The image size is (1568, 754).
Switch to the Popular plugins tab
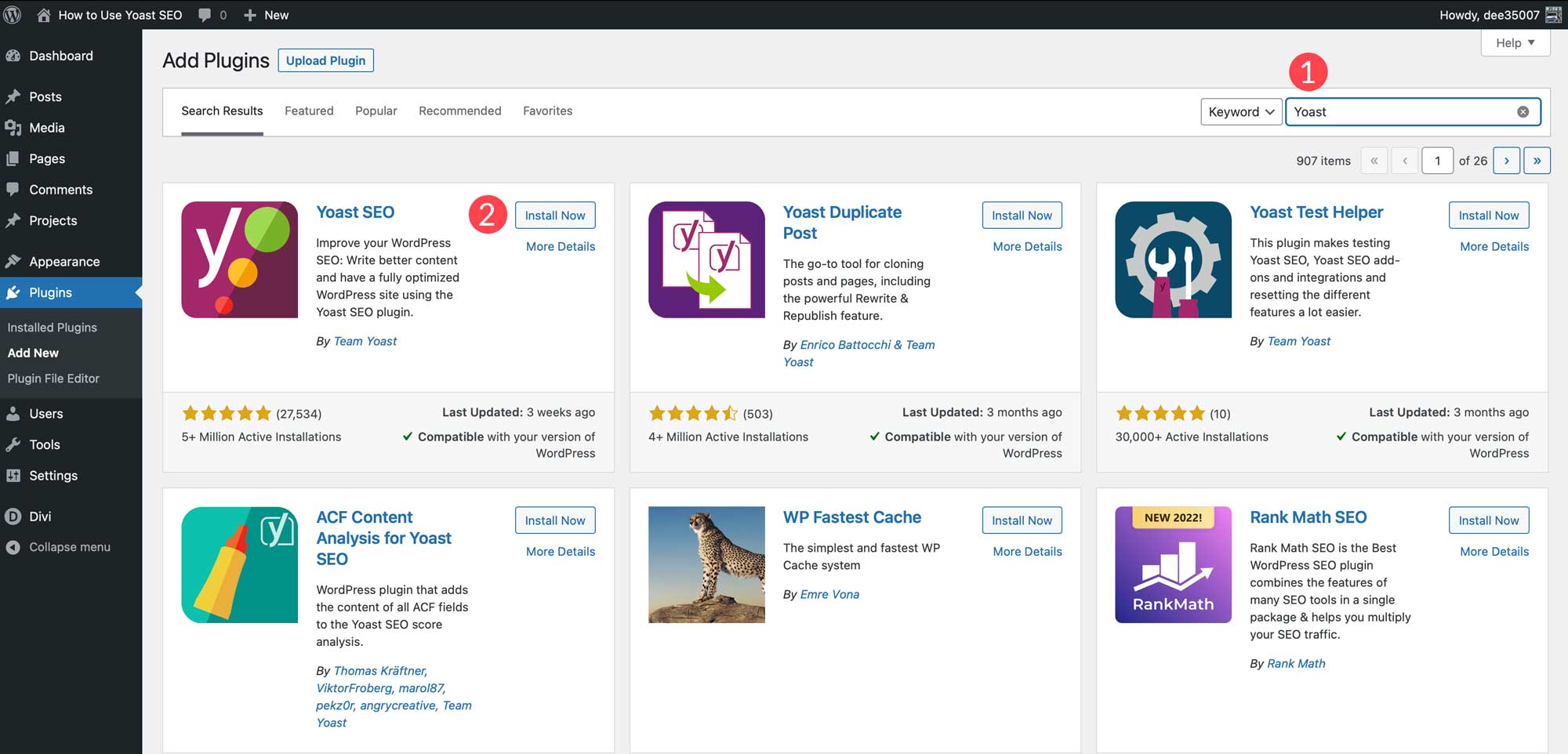[x=376, y=111]
